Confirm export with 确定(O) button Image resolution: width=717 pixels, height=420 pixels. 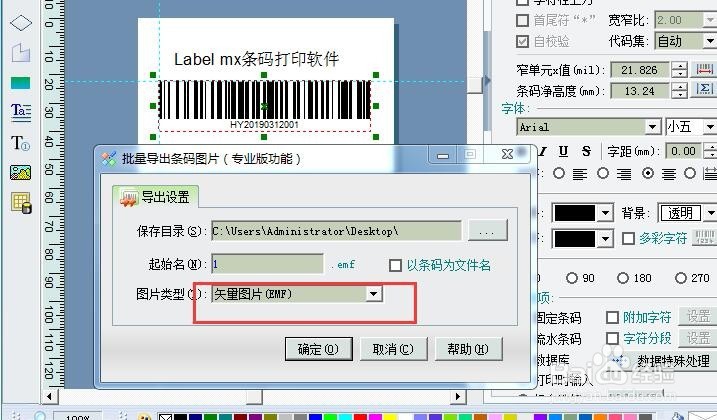click(318, 350)
